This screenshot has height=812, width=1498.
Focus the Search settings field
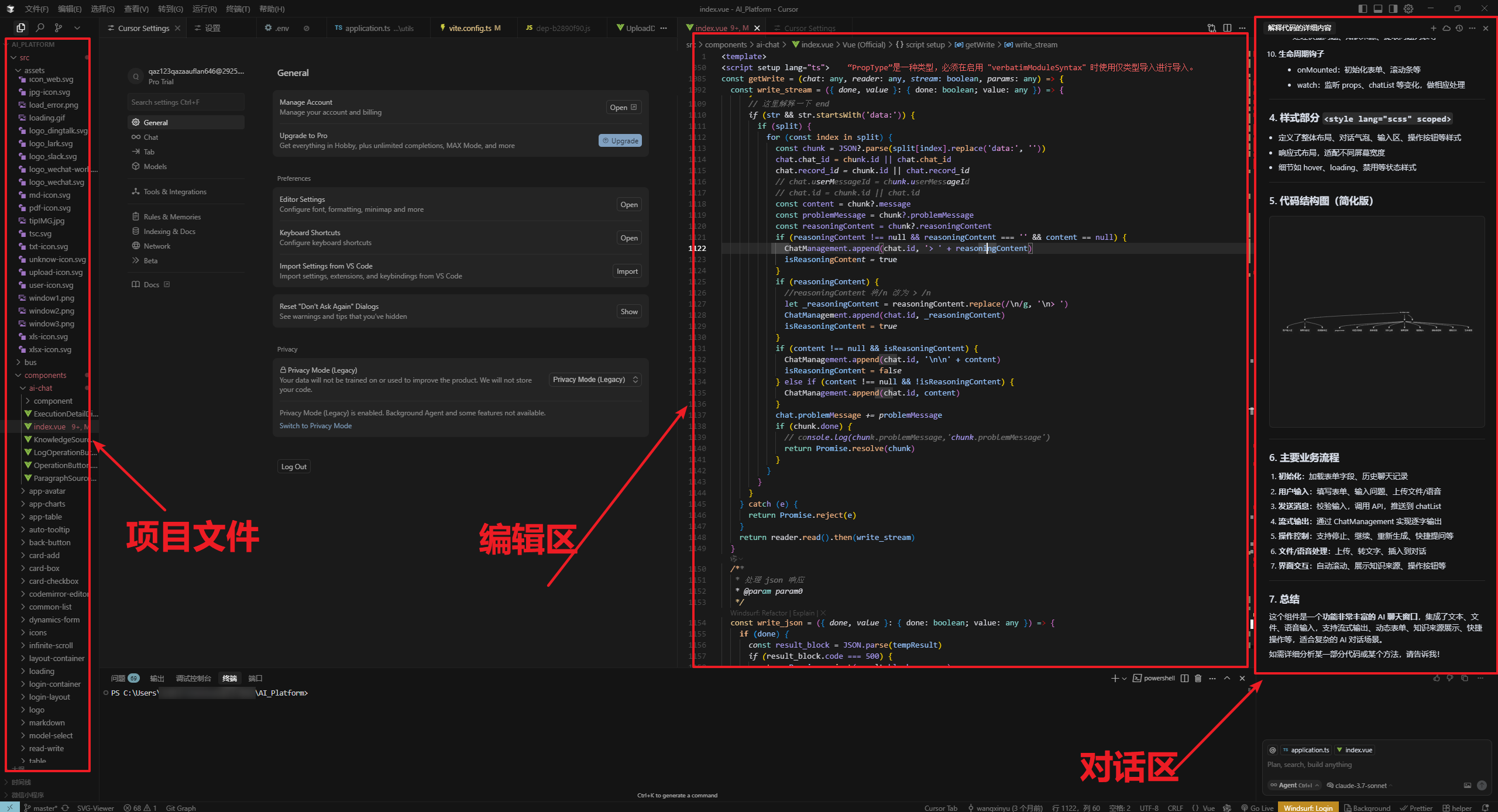(x=185, y=102)
